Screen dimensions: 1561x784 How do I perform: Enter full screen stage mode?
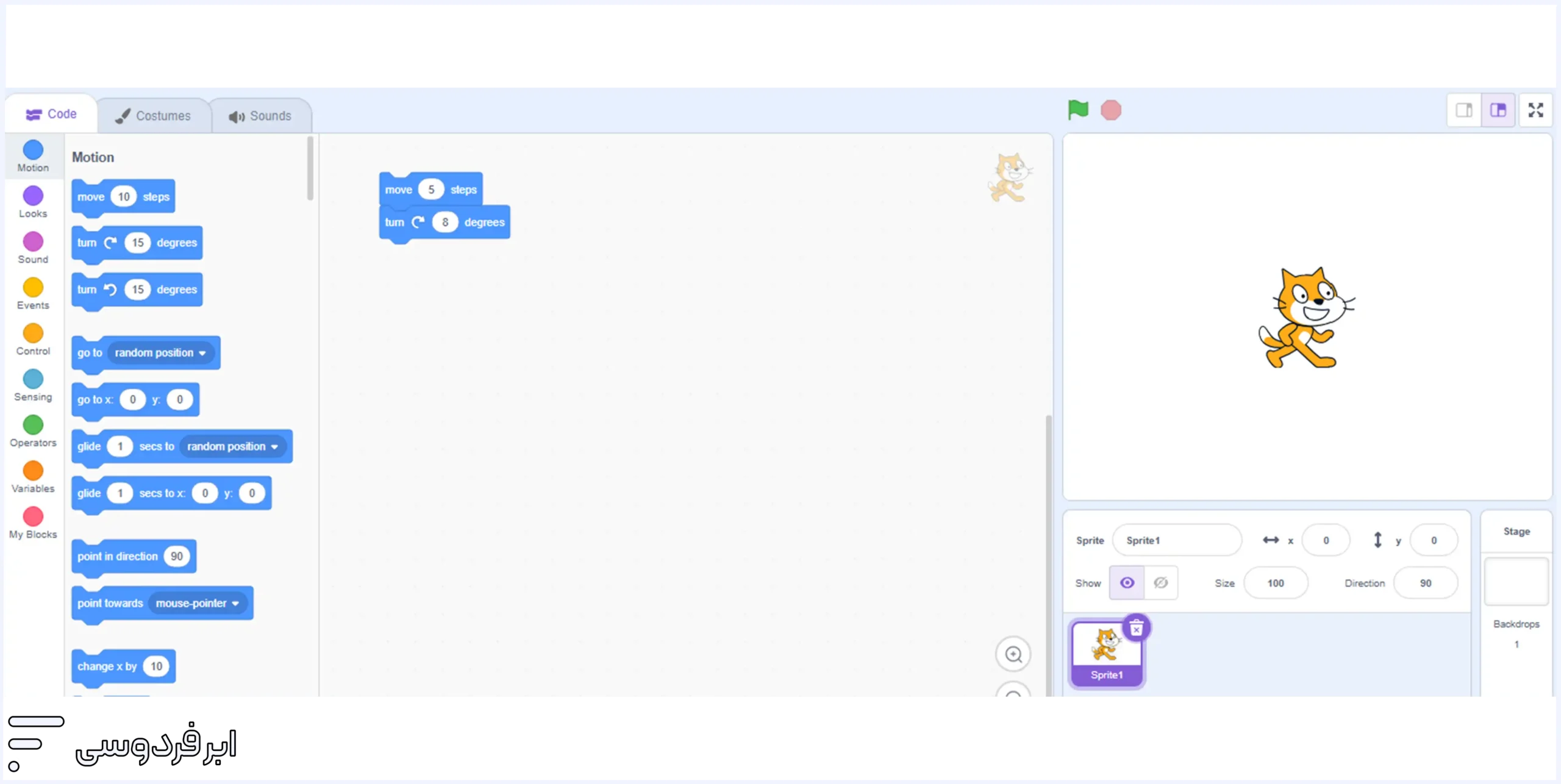tap(1535, 110)
